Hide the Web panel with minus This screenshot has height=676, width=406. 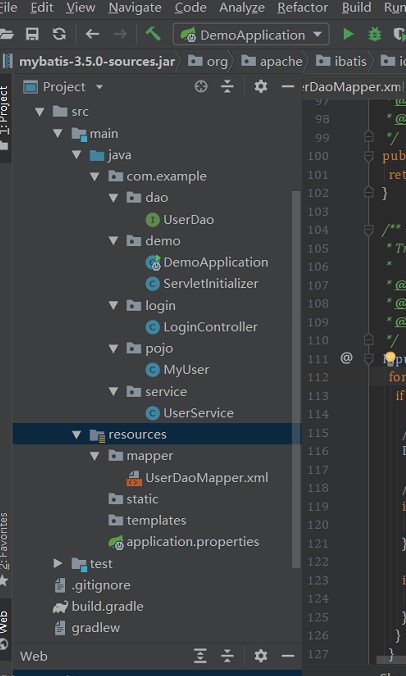click(287, 656)
